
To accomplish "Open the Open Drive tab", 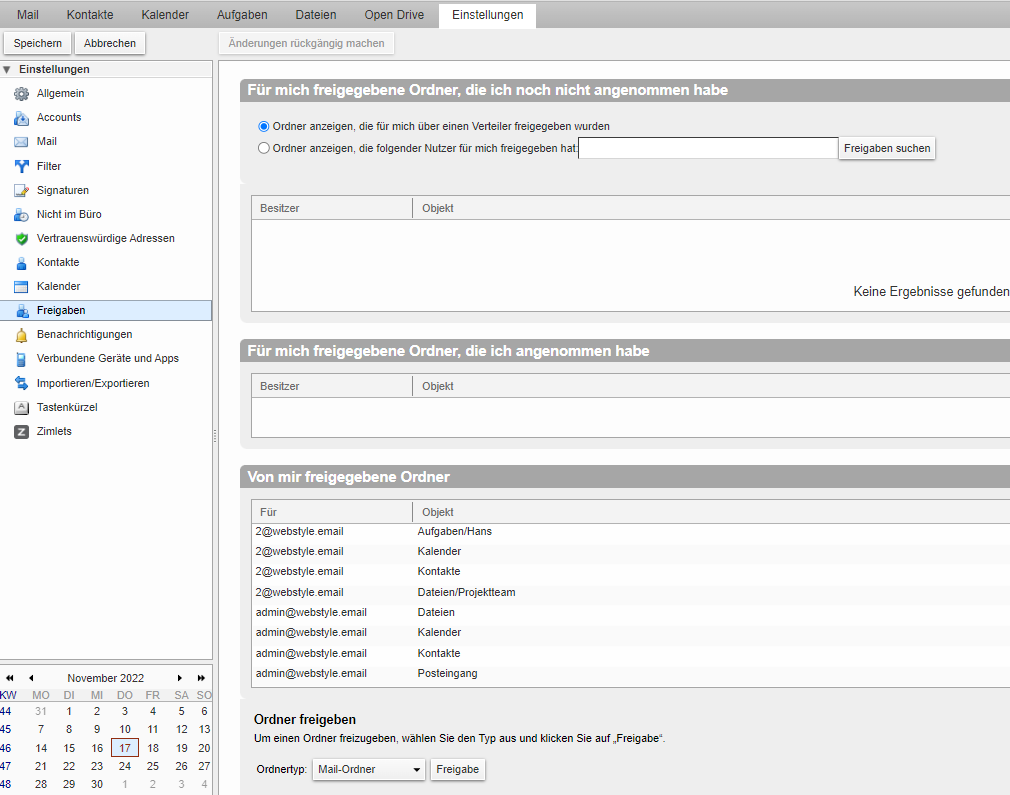I will pyautogui.click(x=394, y=15).
